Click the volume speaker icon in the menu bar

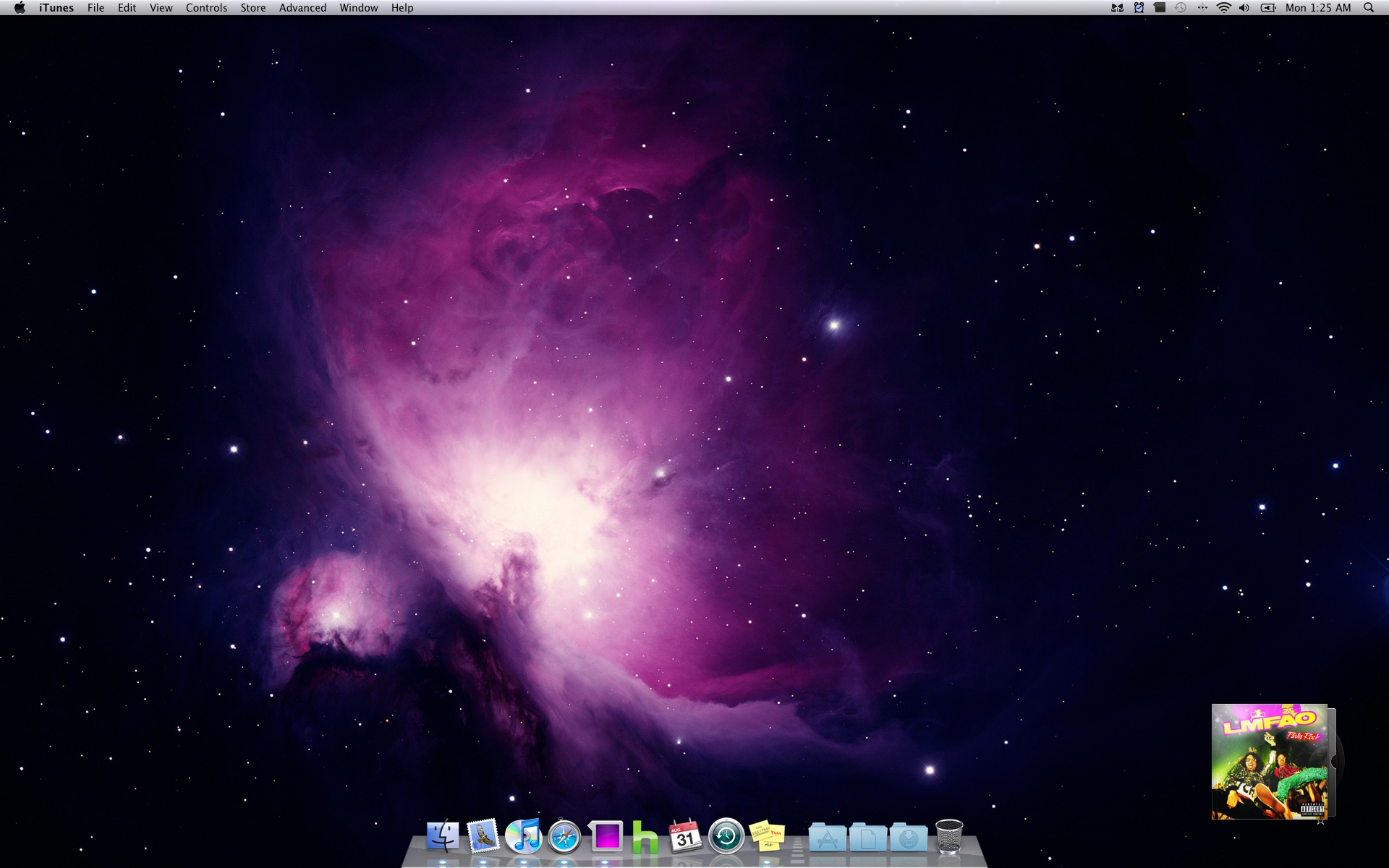pyautogui.click(x=1244, y=8)
